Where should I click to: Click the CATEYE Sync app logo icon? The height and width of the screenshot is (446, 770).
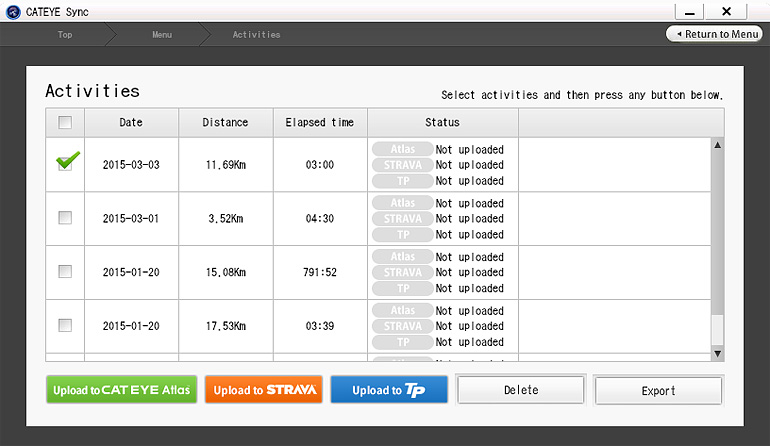[13, 11]
